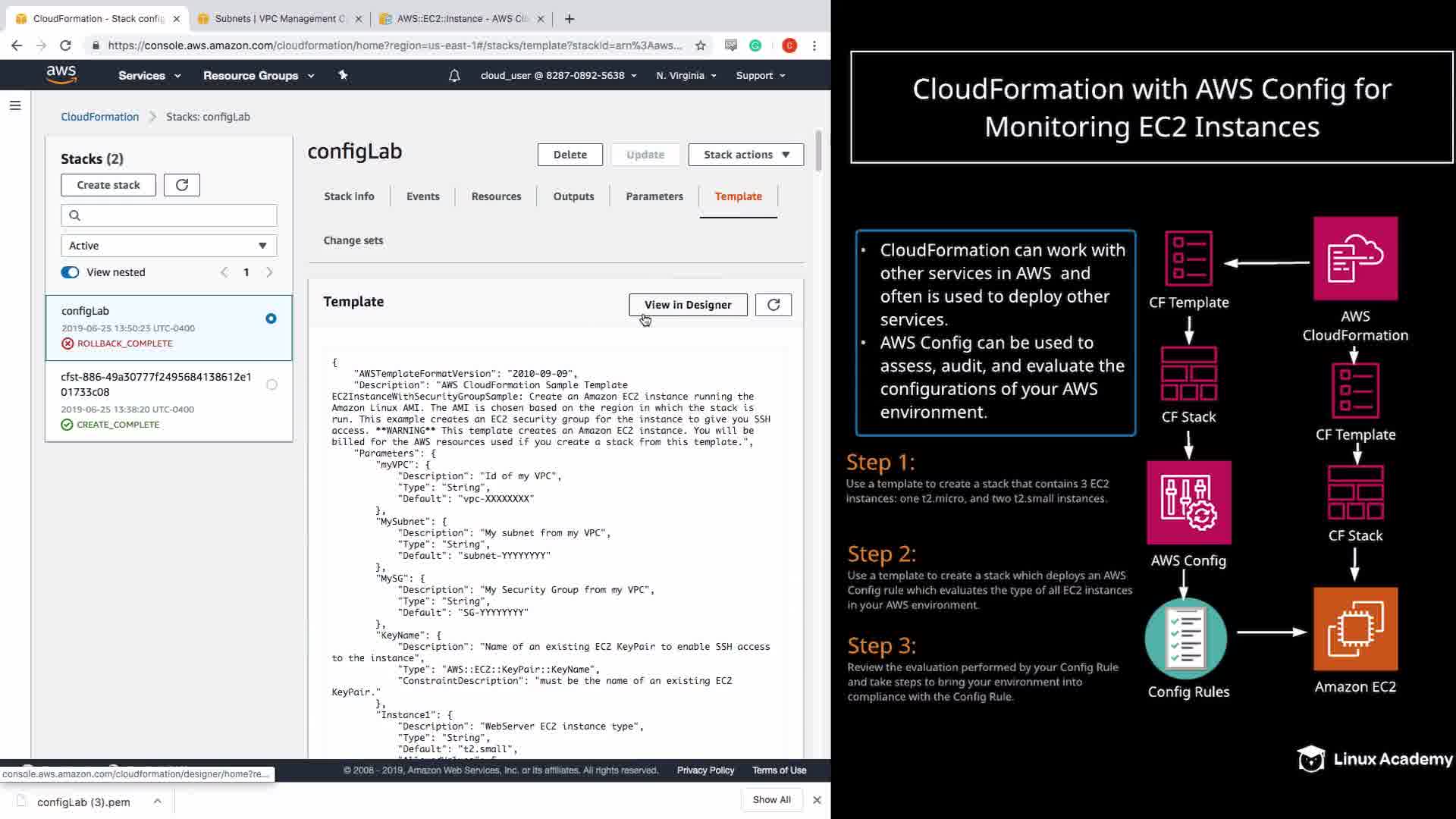Open the hamburger navigation menu
The height and width of the screenshot is (819, 1456).
15,105
